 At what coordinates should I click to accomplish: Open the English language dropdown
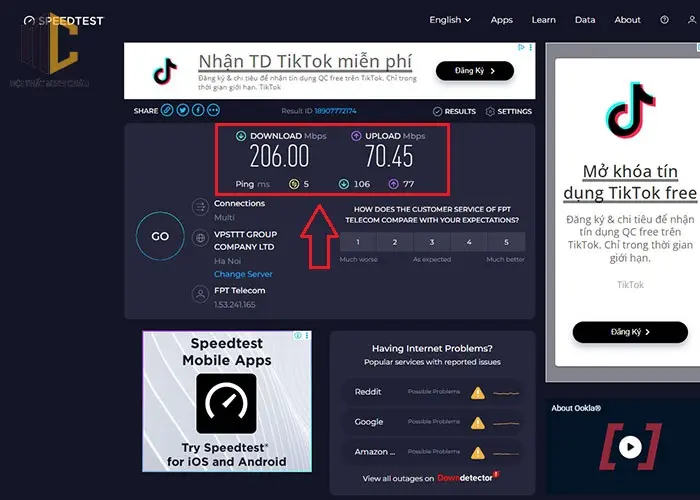(450, 20)
